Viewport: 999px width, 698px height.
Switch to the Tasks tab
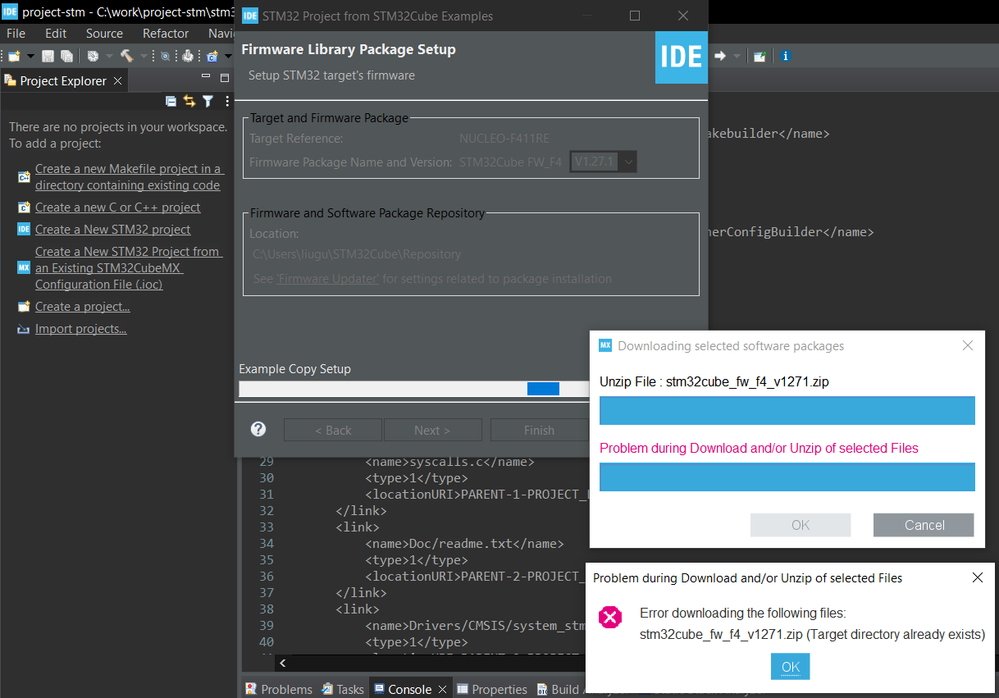coord(343,689)
